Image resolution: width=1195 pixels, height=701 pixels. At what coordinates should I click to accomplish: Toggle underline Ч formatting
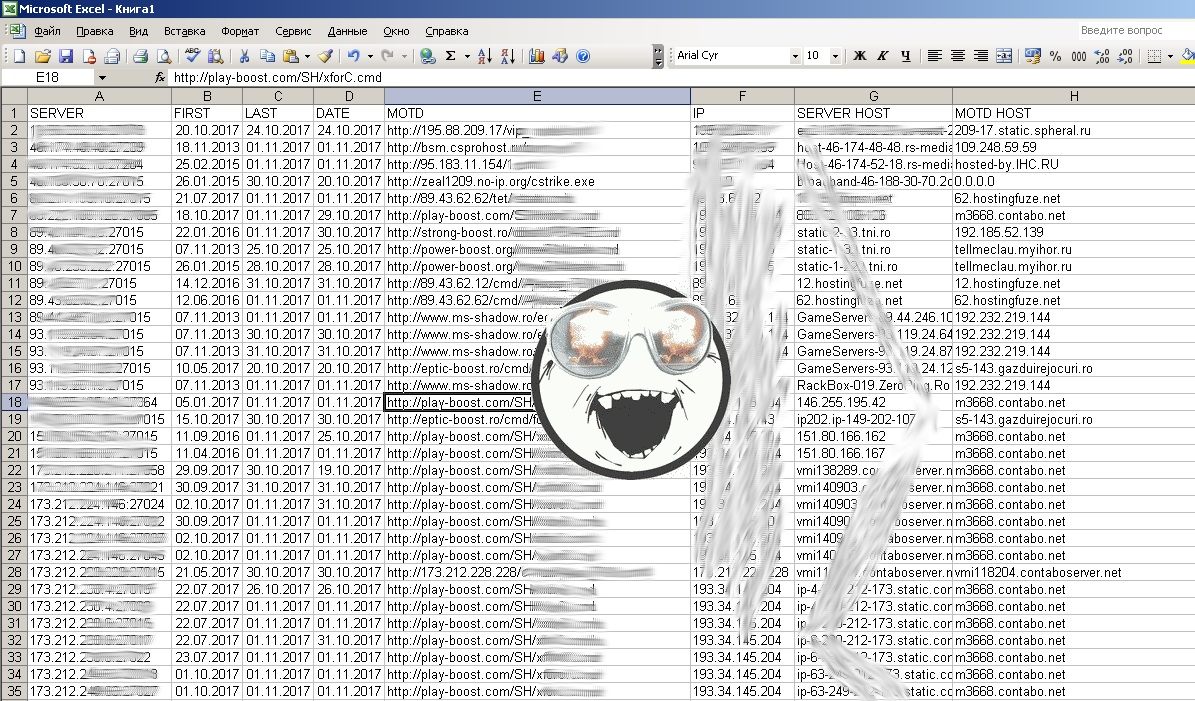[905, 56]
